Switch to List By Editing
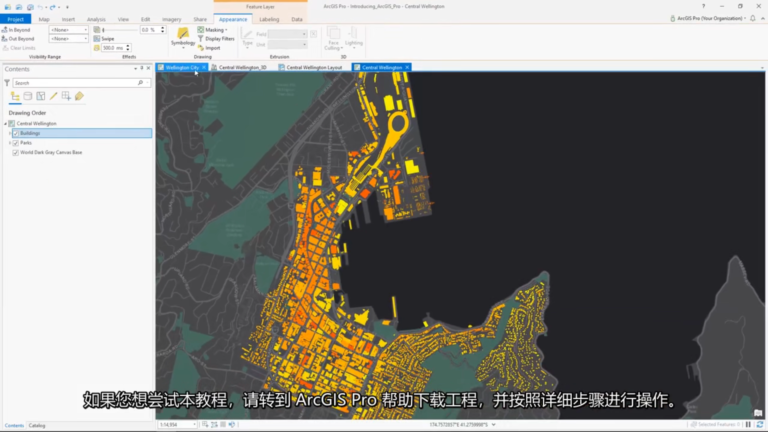The width and height of the screenshot is (768, 432). pyautogui.click(x=53, y=96)
